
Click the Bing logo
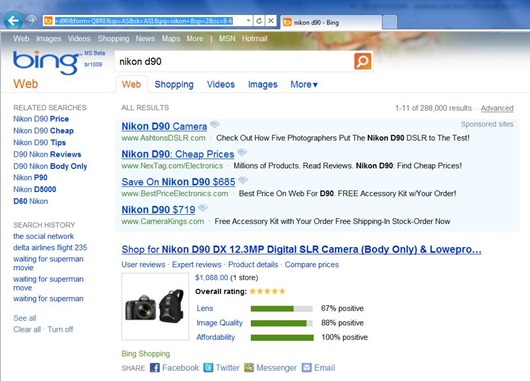point(46,62)
